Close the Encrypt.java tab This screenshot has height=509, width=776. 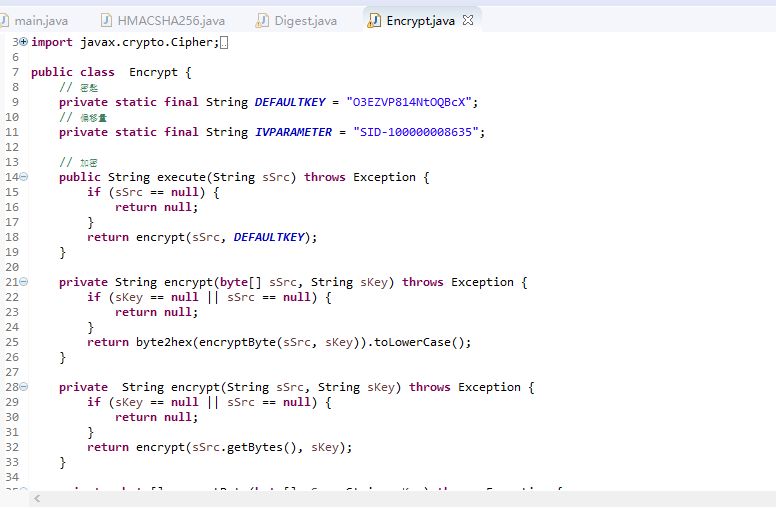468,20
